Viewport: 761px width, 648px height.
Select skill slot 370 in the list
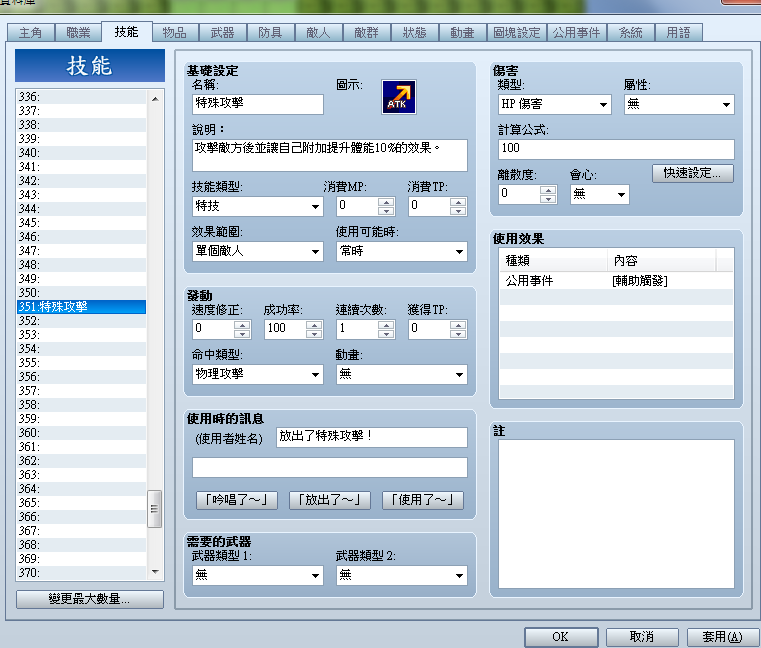(81, 573)
